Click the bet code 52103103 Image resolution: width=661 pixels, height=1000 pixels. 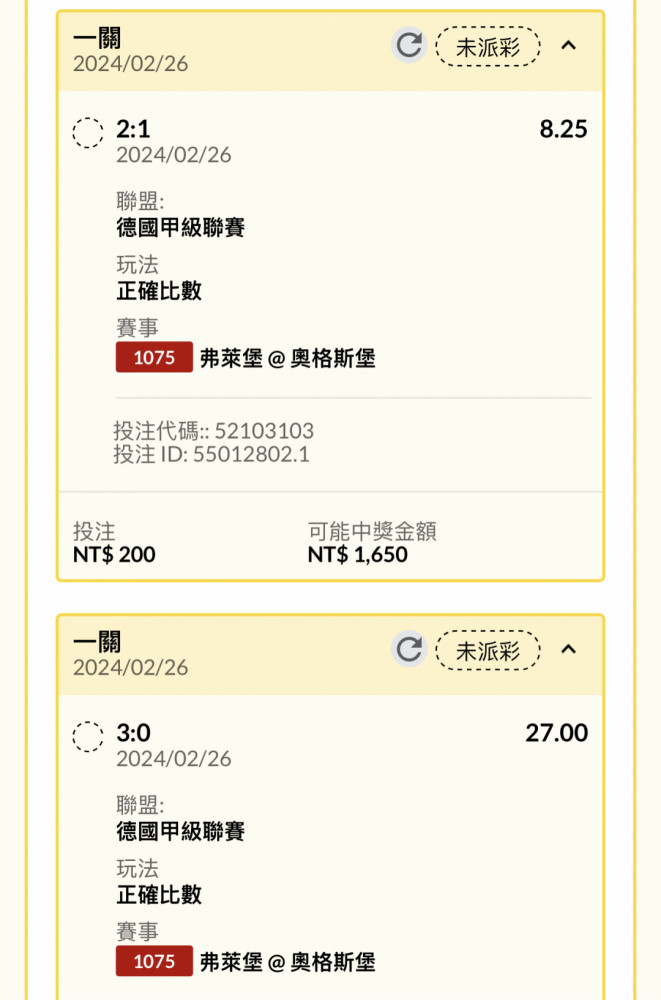[x=264, y=431]
